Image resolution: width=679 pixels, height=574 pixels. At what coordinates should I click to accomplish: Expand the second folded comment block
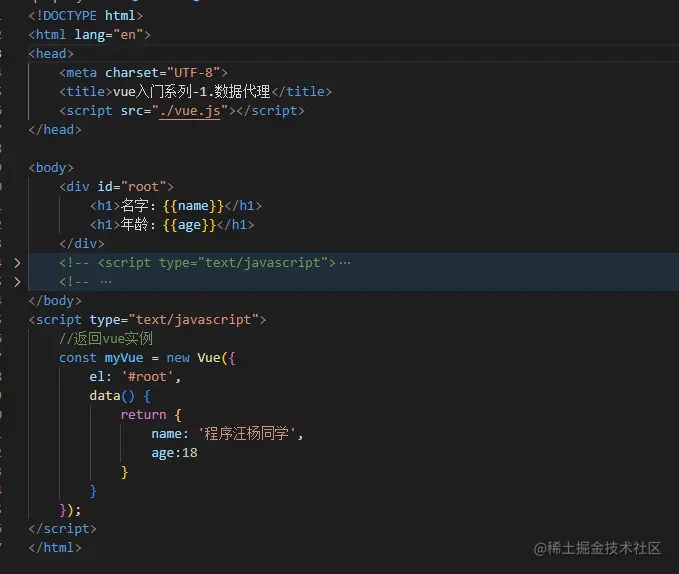17,282
